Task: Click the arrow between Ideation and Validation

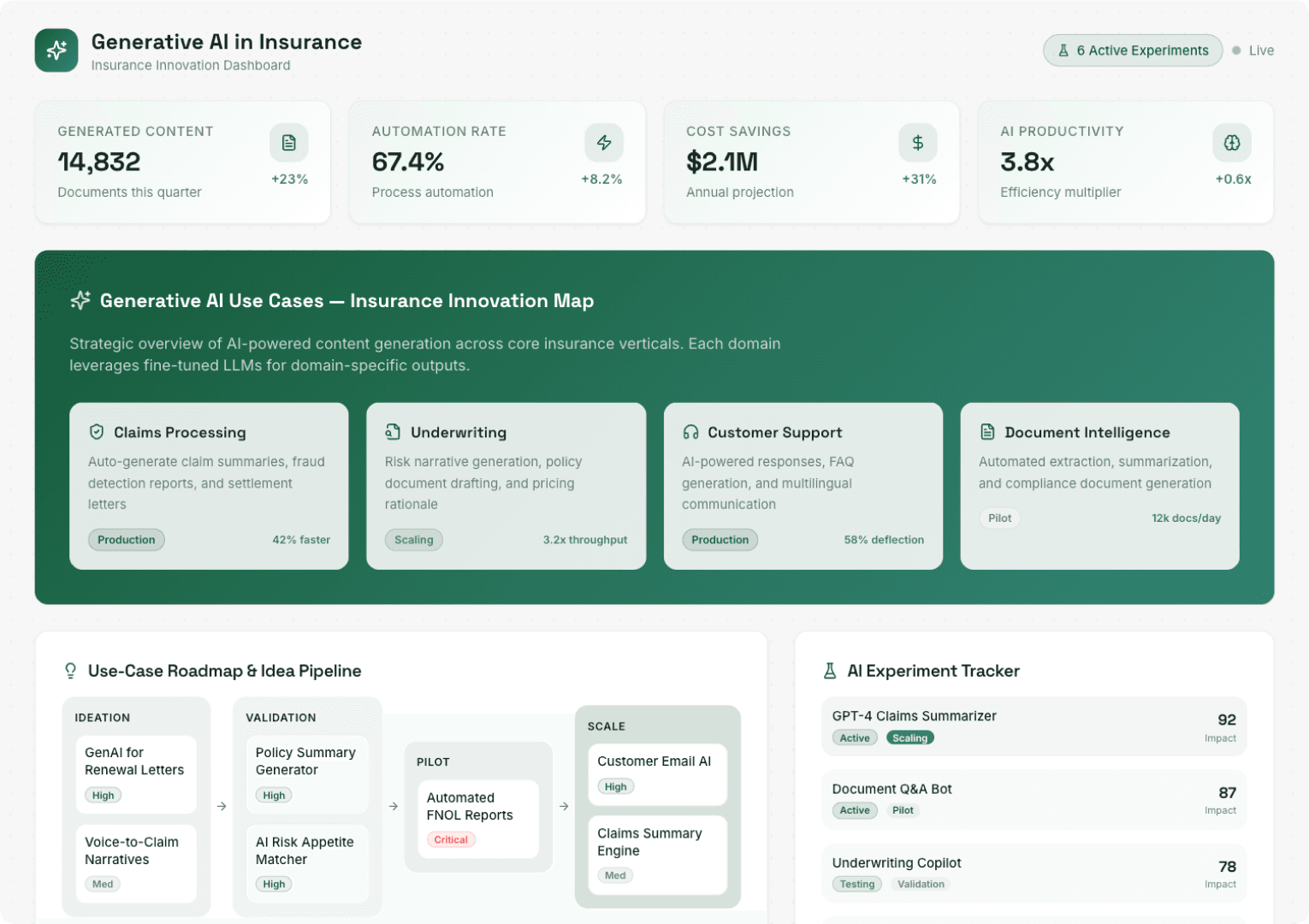Action: tap(222, 806)
